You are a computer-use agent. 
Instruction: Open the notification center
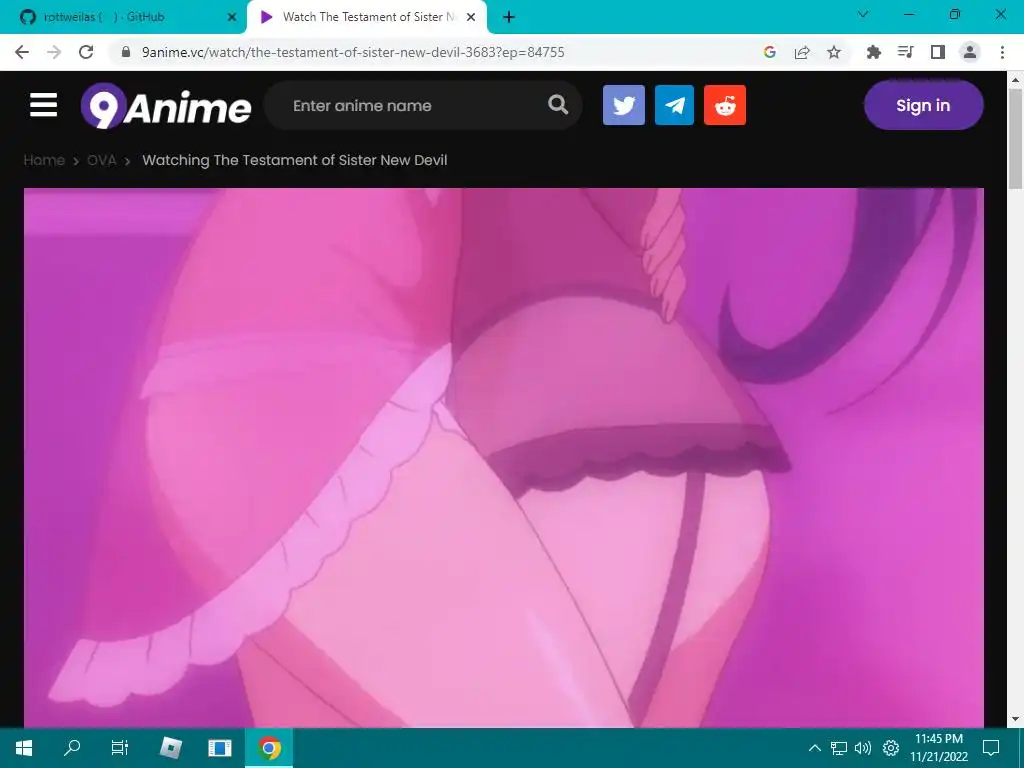[x=991, y=748]
